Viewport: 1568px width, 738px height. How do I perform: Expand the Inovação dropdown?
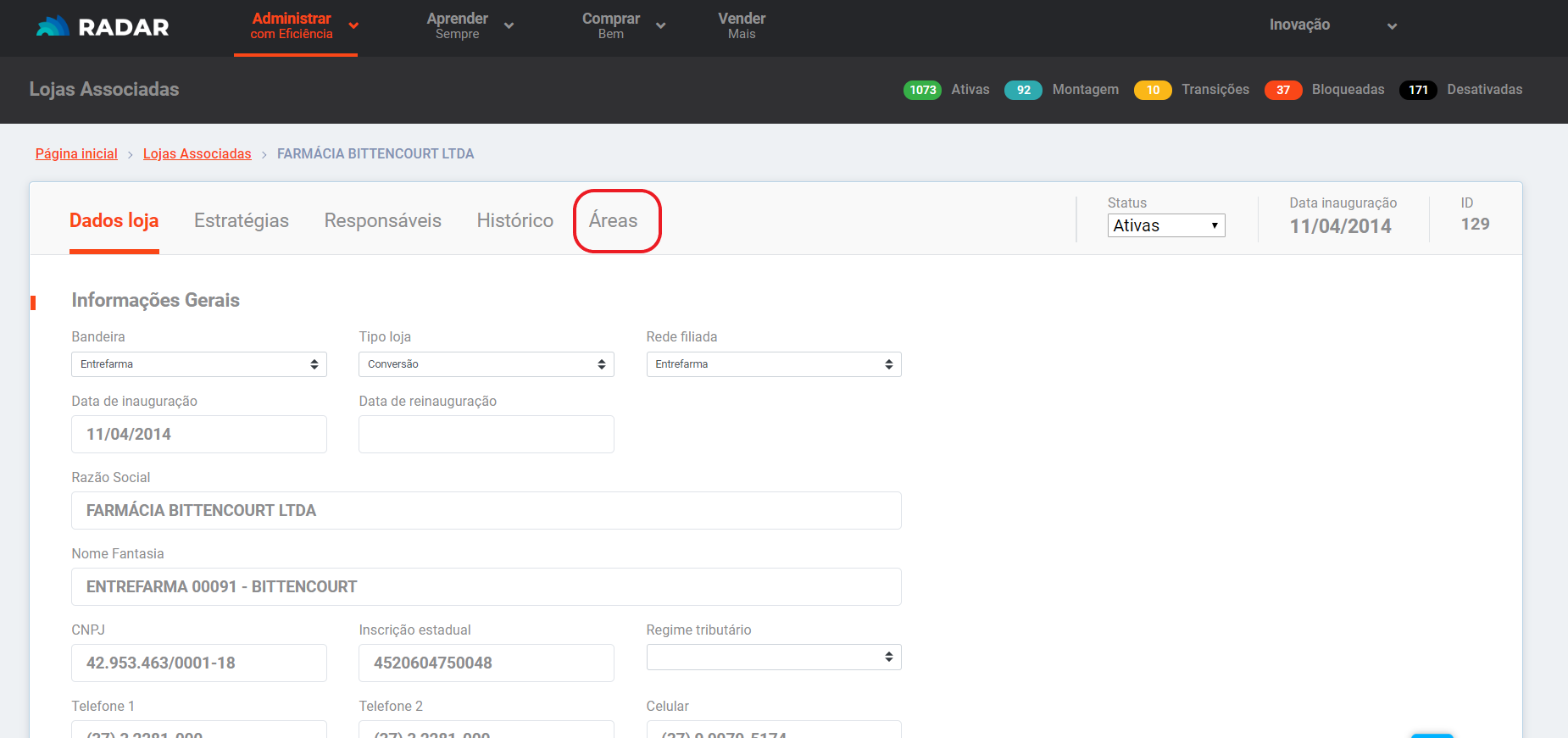pyautogui.click(x=1392, y=26)
